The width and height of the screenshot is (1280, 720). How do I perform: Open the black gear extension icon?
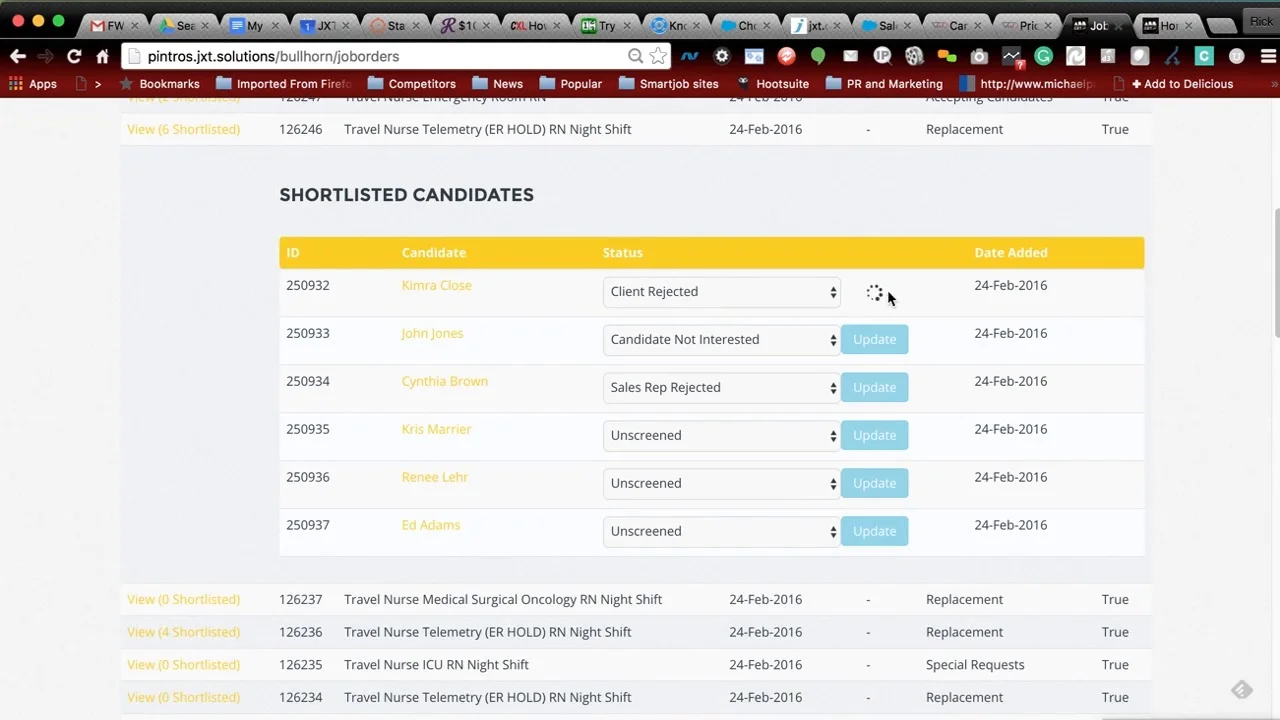(722, 57)
